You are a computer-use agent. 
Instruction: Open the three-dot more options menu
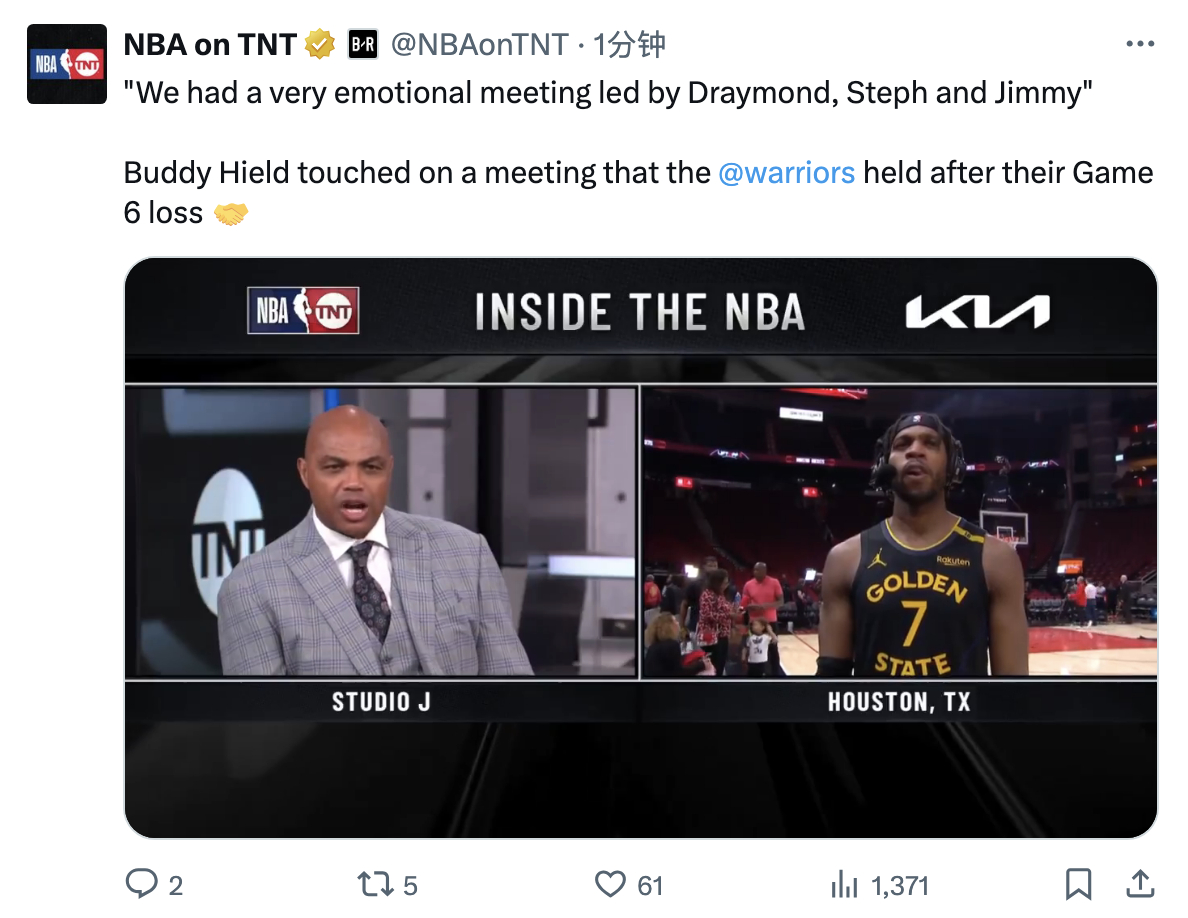pos(1140,44)
